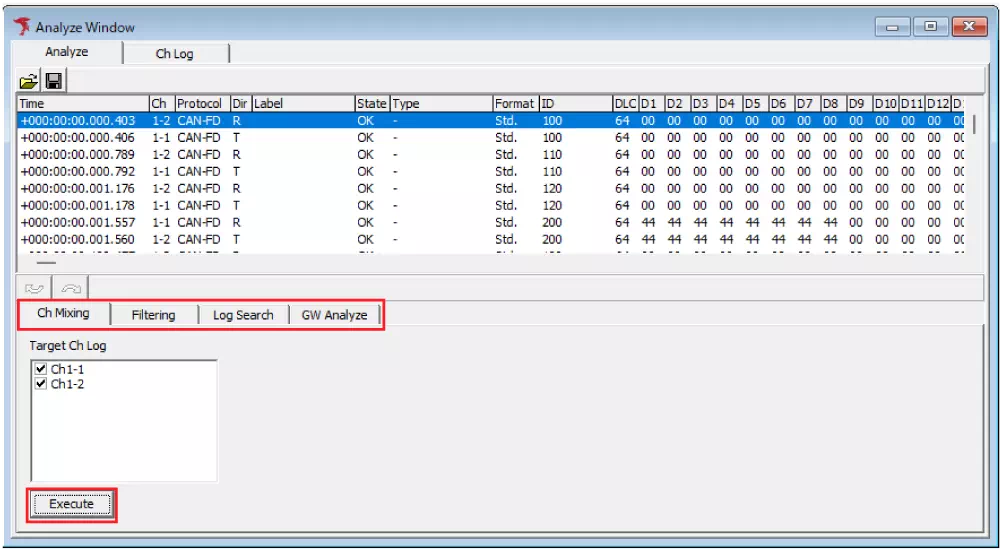This screenshot has width=1000, height=551.
Task: Click the ID column header
Action: pyautogui.click(x=574, y=103)
